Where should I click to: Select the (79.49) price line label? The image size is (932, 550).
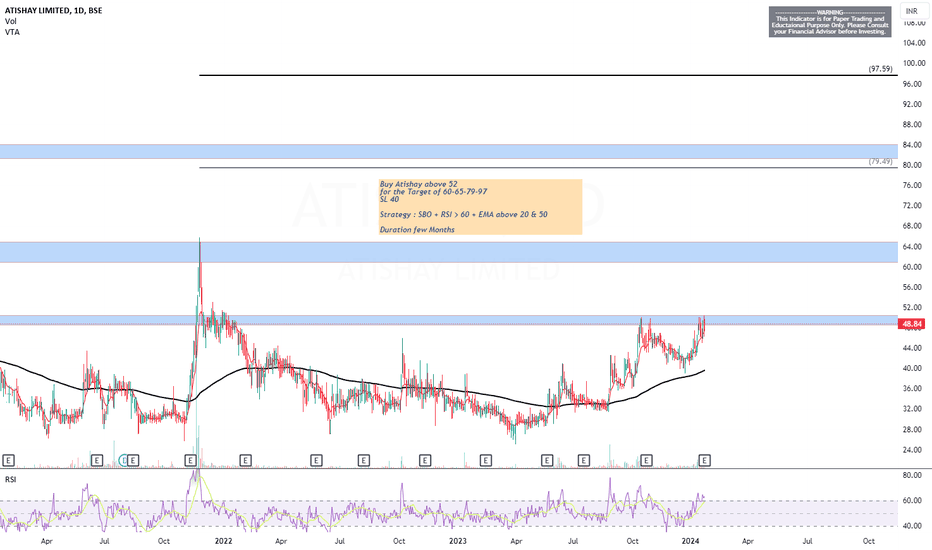(x=880, y=161)
